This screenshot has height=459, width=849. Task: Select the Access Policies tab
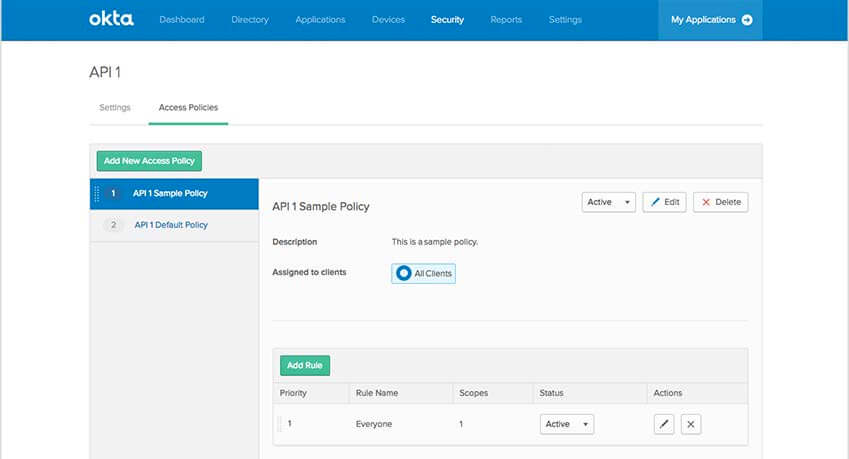pos(188,107)
